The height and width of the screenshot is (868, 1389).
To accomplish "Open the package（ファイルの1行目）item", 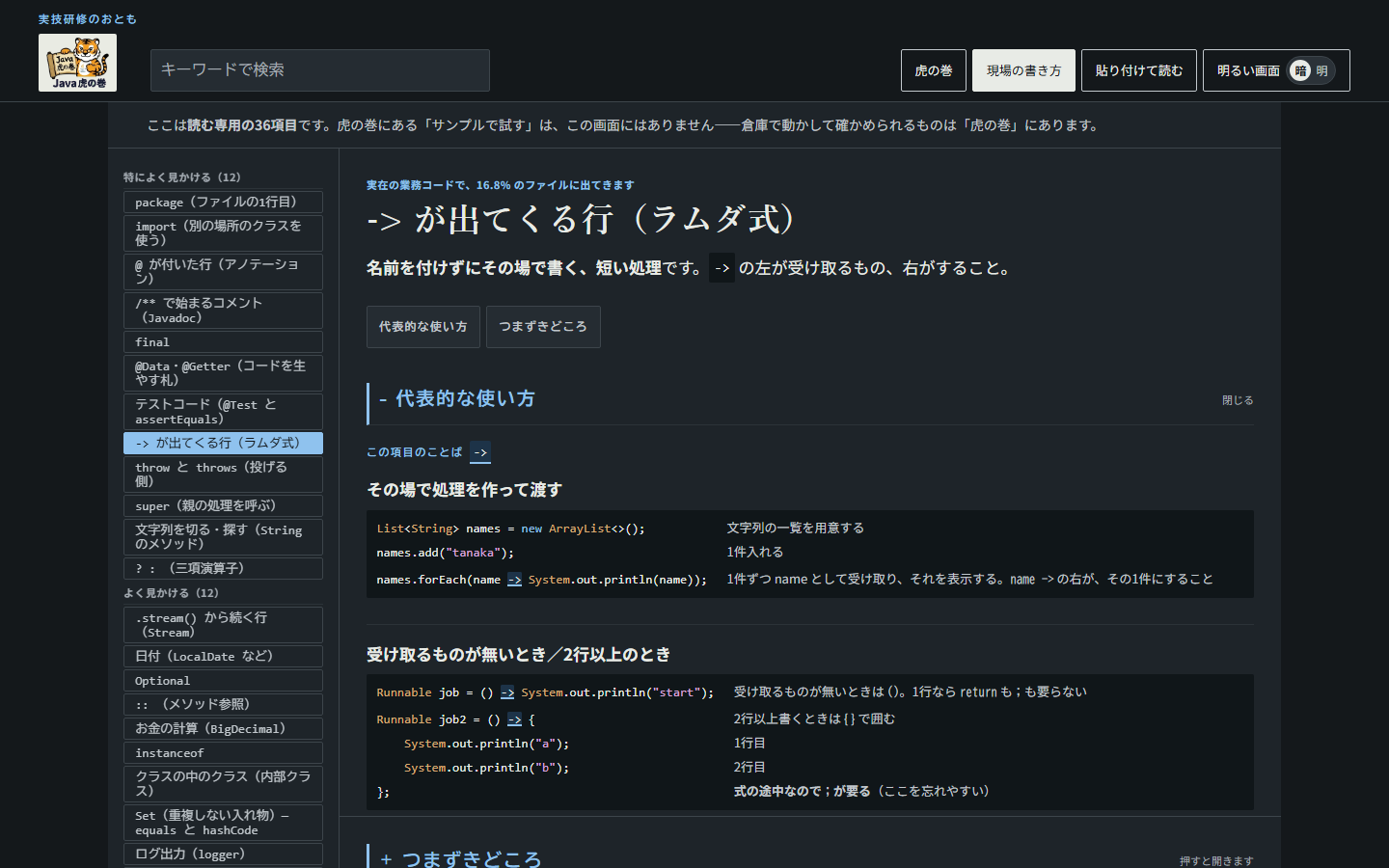I will tap(223, 203).
